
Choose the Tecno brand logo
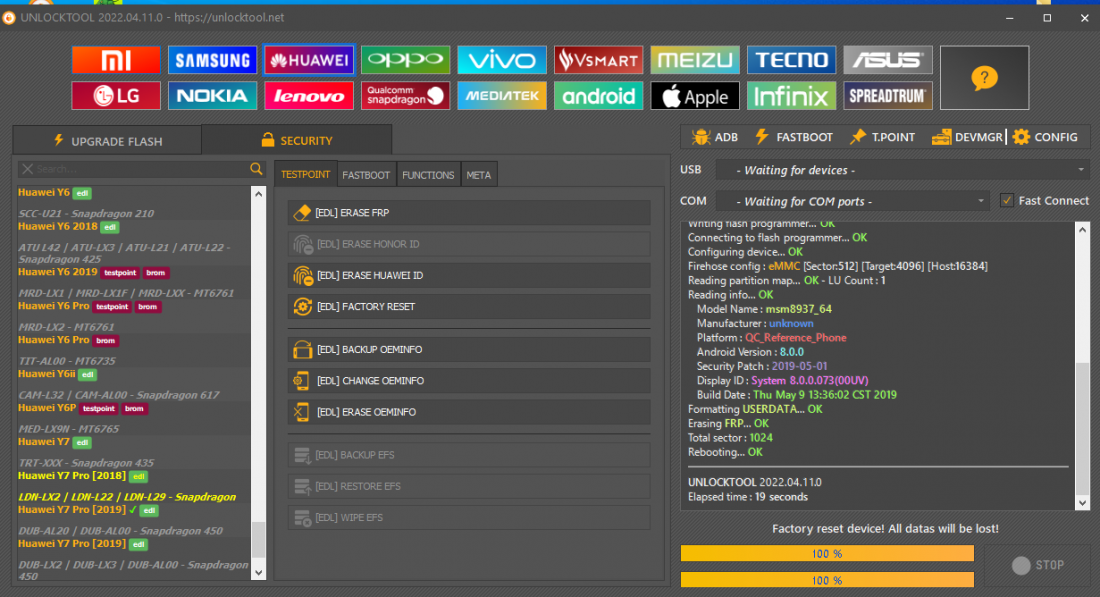(791, 60)
